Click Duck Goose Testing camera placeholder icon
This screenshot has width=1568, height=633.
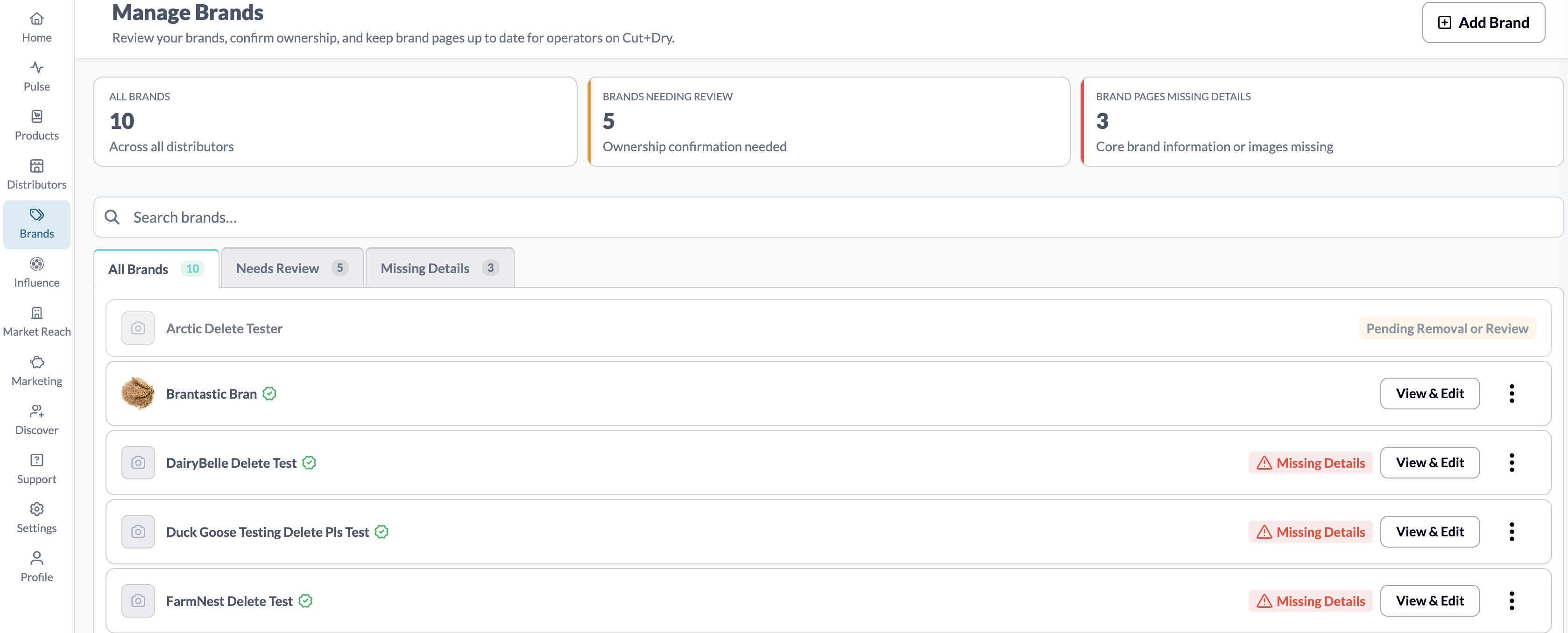138,531
